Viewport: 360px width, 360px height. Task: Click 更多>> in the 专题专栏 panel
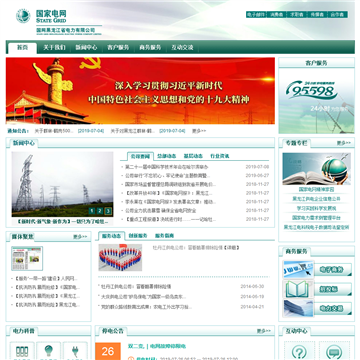pyautogui.click(x=344, y=143)
